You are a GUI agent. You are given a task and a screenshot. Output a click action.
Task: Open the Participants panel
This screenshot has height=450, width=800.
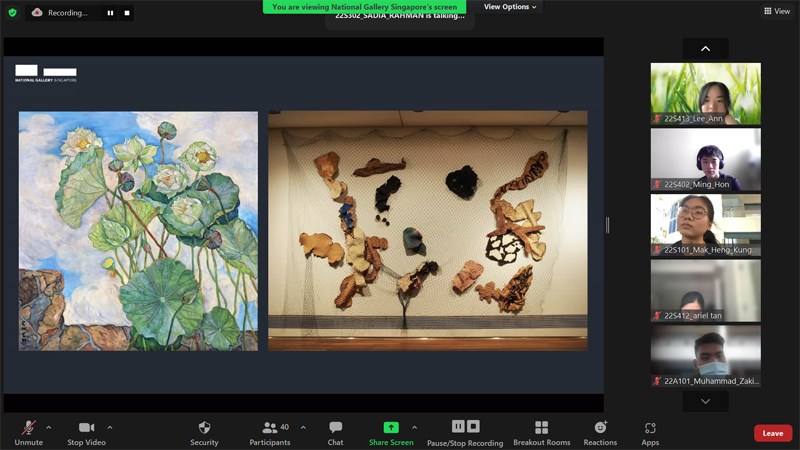point(269,431)
